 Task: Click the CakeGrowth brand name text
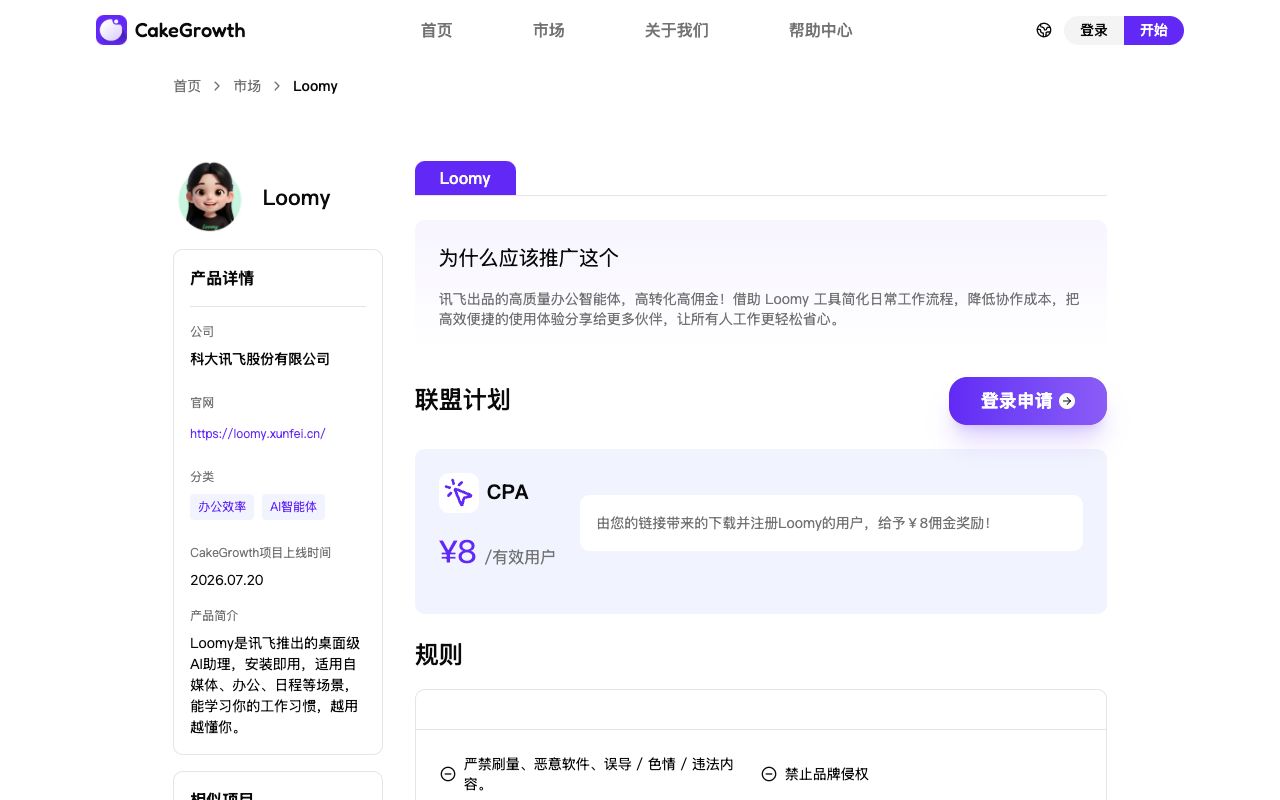tap(190, 30)
